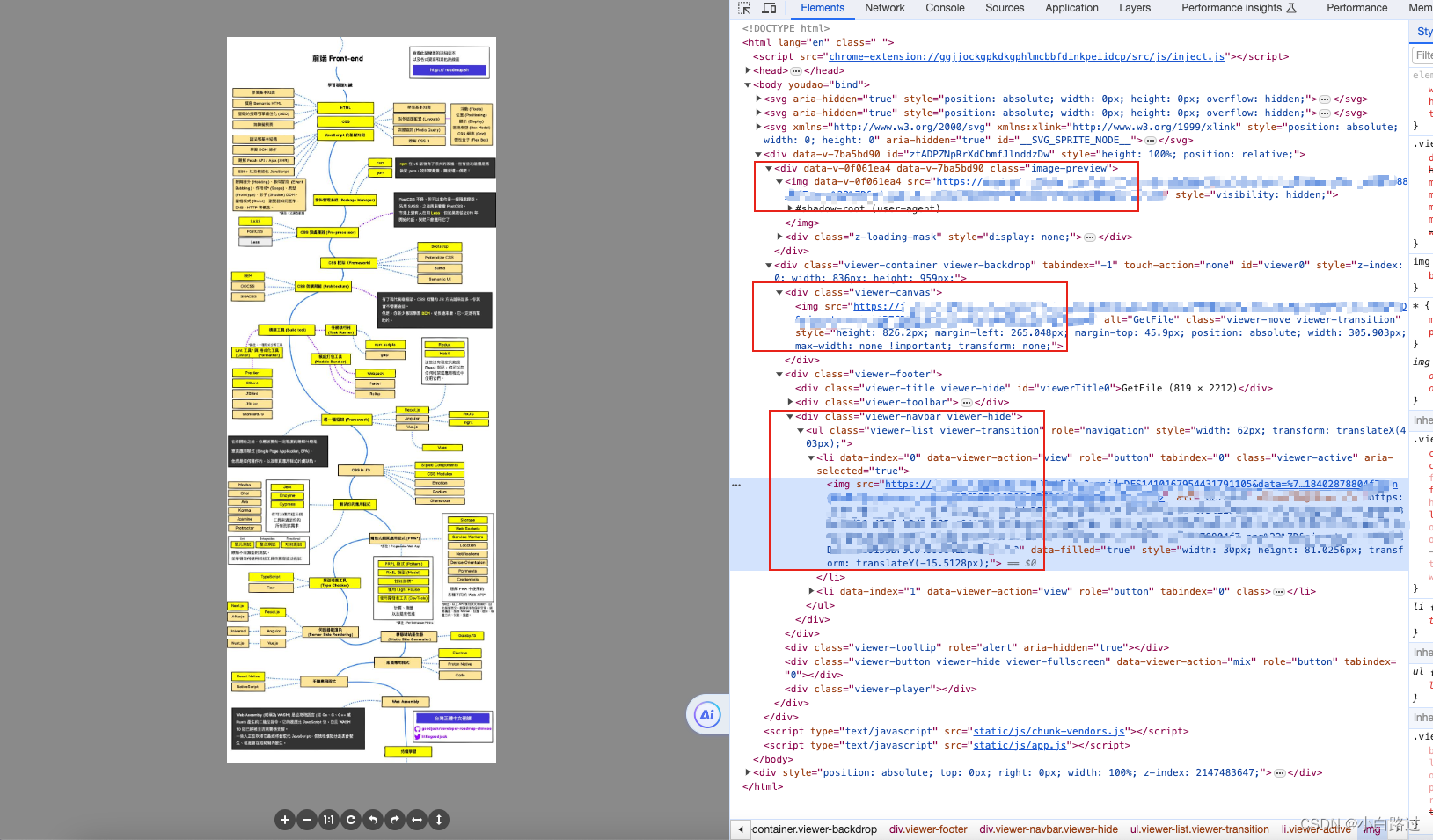This screenshot has height=840, width=1433.
Task: Collapse the viewer-navbar viewer-hide node
Action: tap(790, 416)
